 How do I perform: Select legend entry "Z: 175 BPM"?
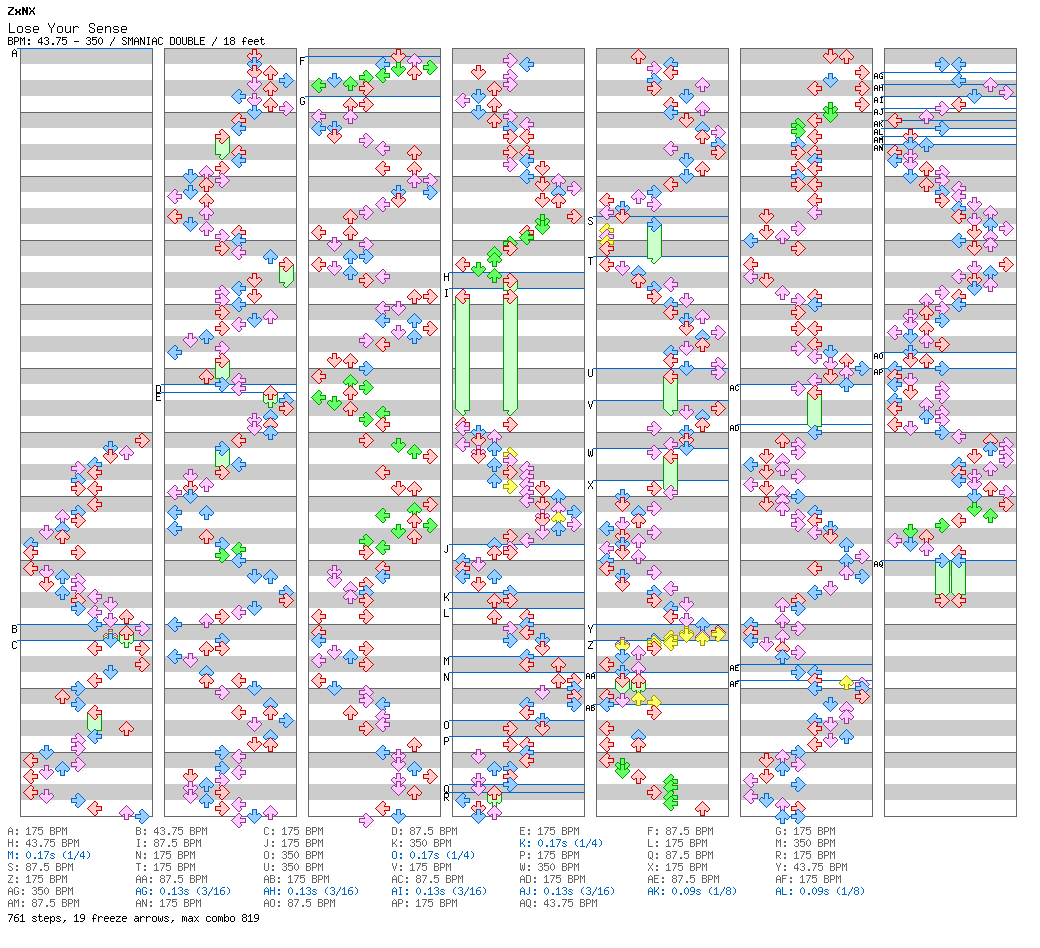pos(37,879)
